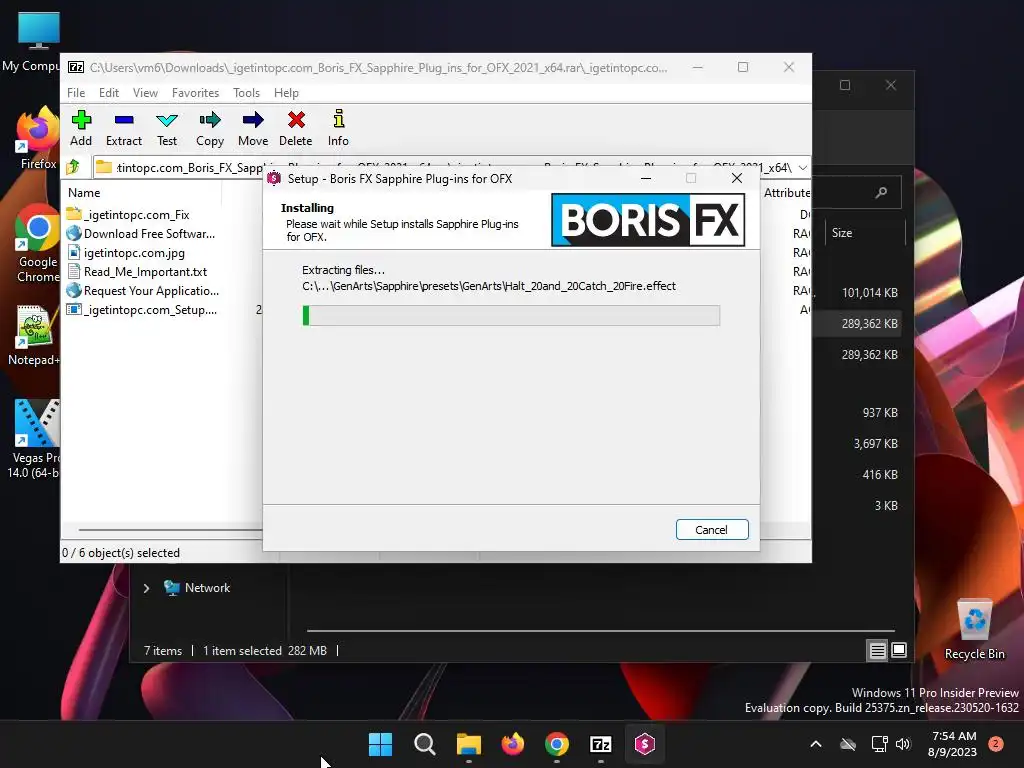The width and height of the screenshot is (1024, 768).
Task: Switch to Sapphire setup in taskbar
Action: click(x=645, y=744)
